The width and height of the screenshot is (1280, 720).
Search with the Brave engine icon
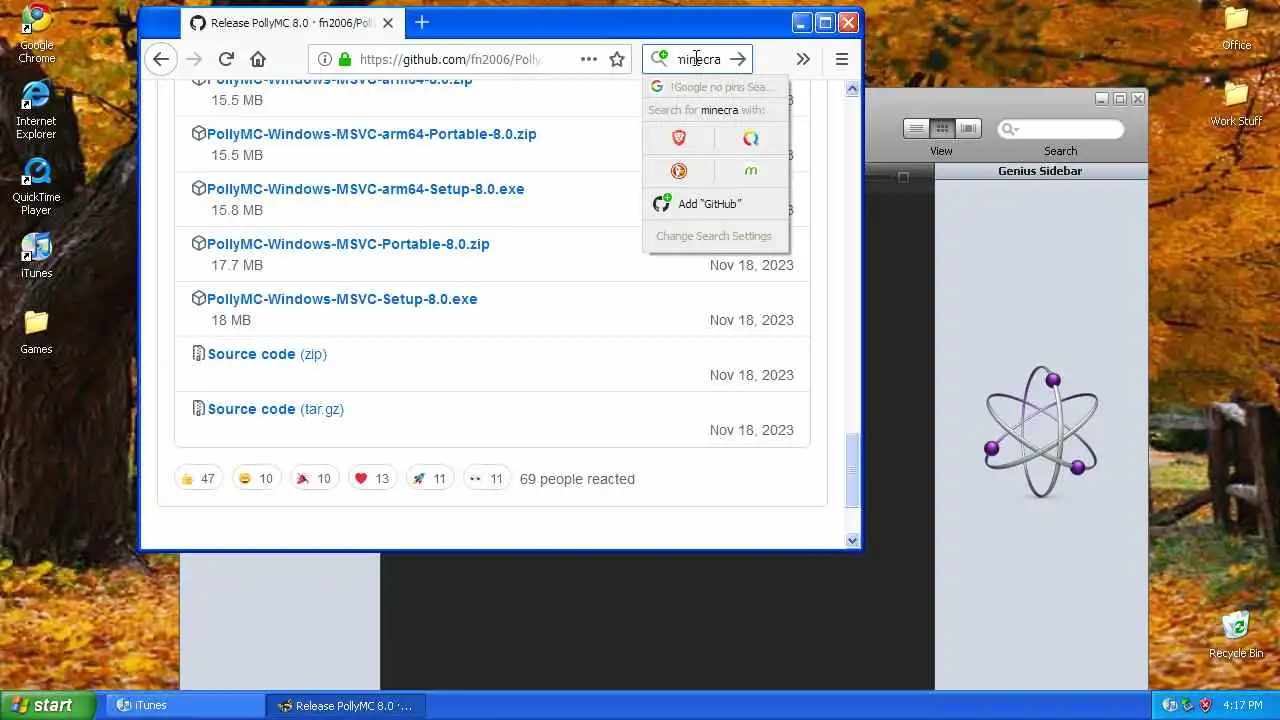[679, 138]
